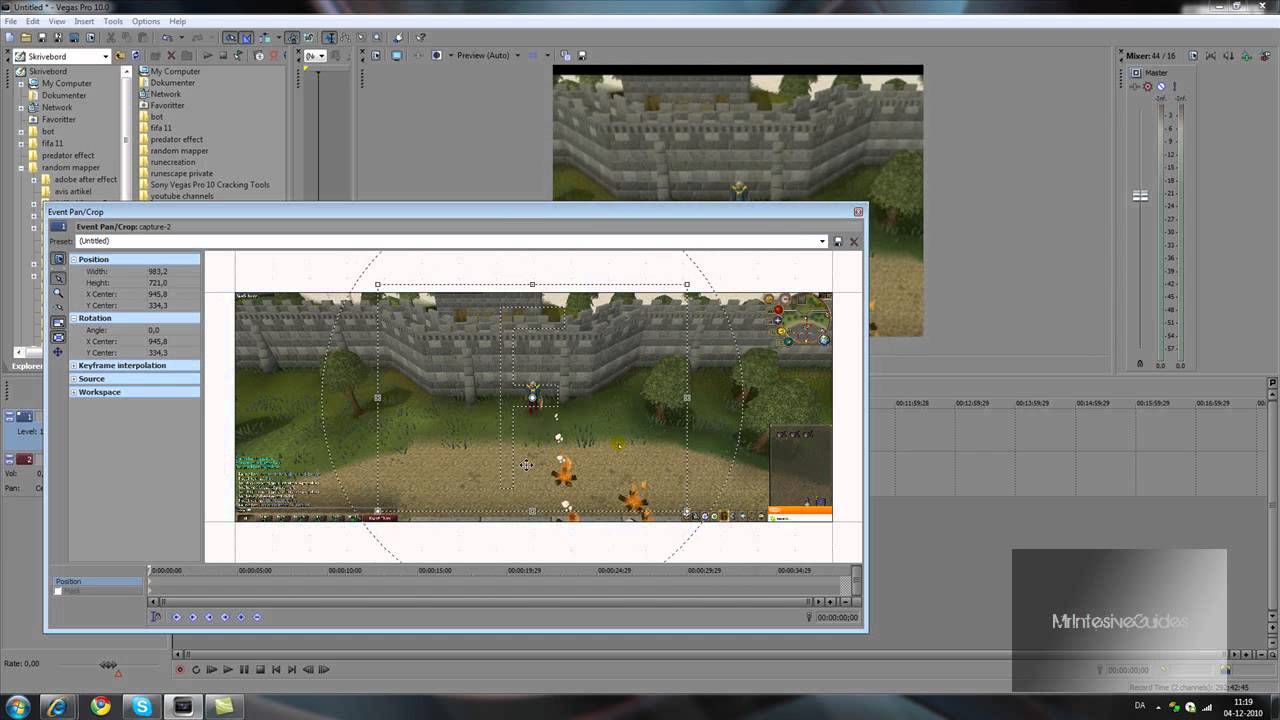Toggle Size About Center in Pan/Crop sidebar
The width and height of the screenshot is (1280, 720).
point(58,337)
